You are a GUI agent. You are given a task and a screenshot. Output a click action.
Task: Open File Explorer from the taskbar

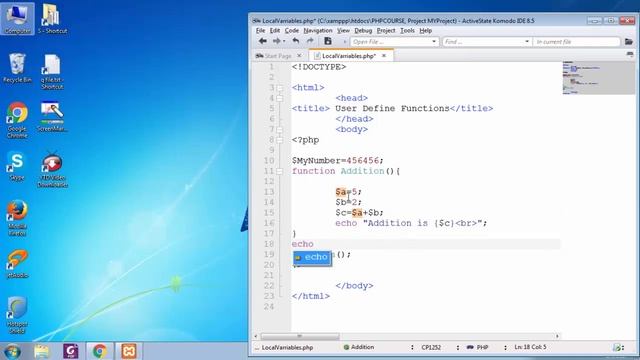pyautogui.click(x=41, y=351)
